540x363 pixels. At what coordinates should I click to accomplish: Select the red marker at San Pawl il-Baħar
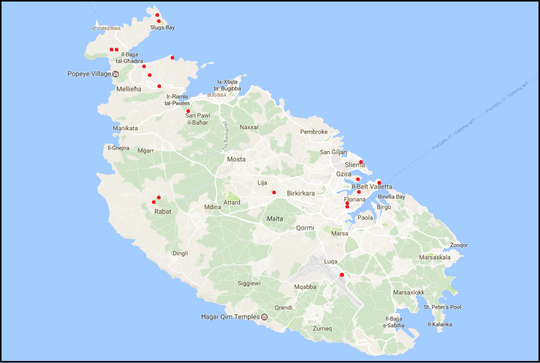188,111
